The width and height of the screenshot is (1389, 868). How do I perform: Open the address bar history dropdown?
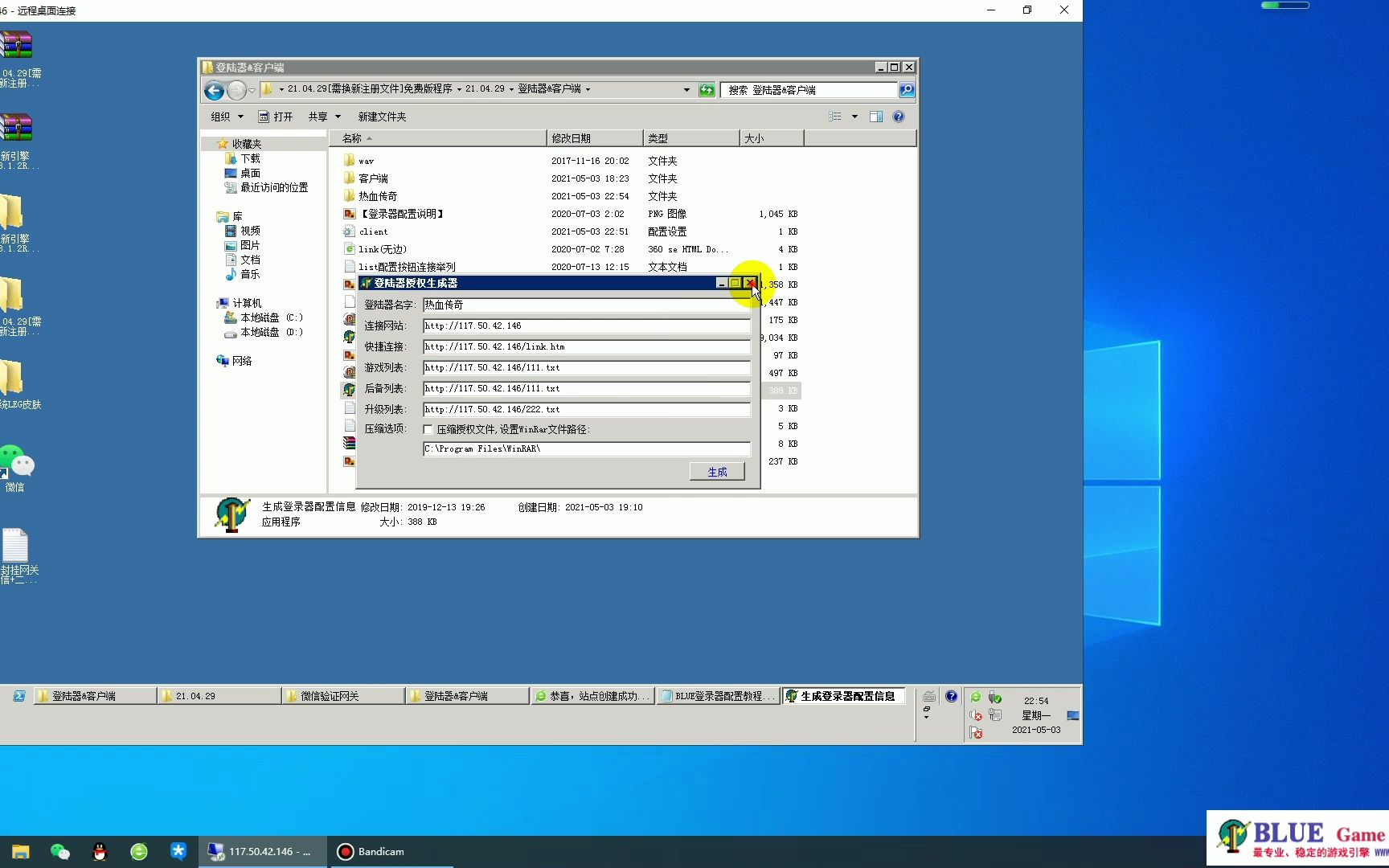tap(686, 90)
